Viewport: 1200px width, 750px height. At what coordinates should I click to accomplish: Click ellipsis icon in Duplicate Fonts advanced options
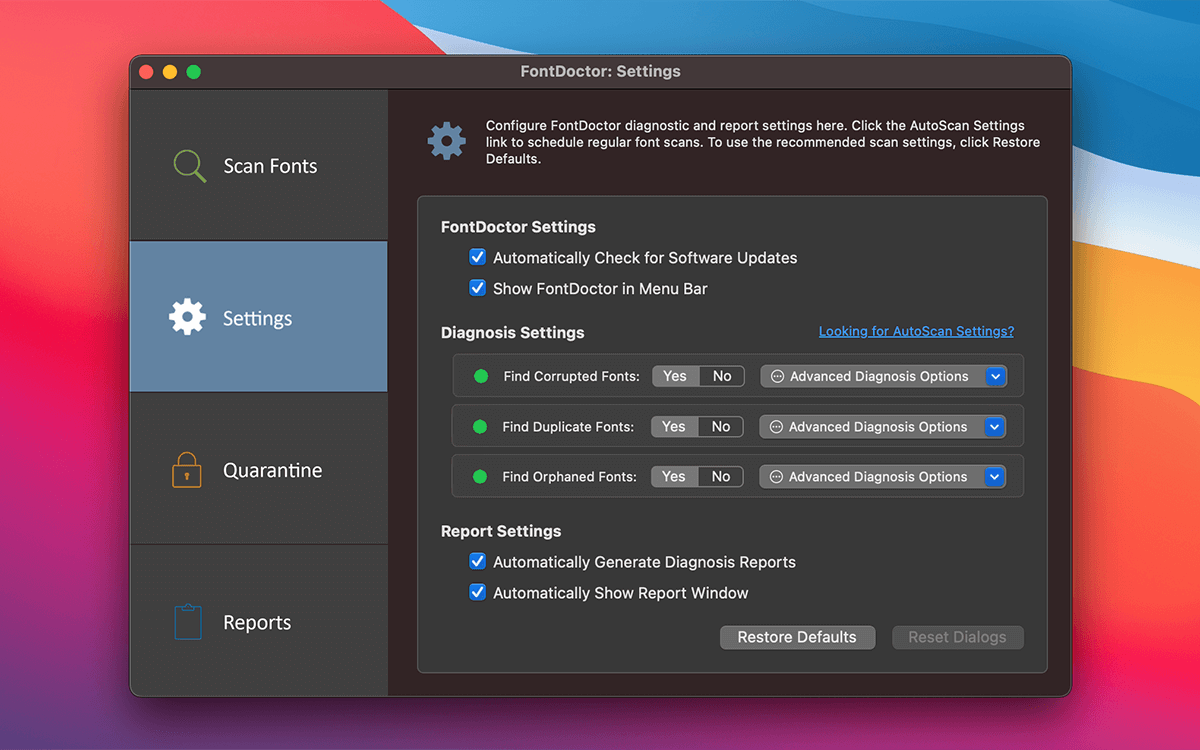coord(775,427)
